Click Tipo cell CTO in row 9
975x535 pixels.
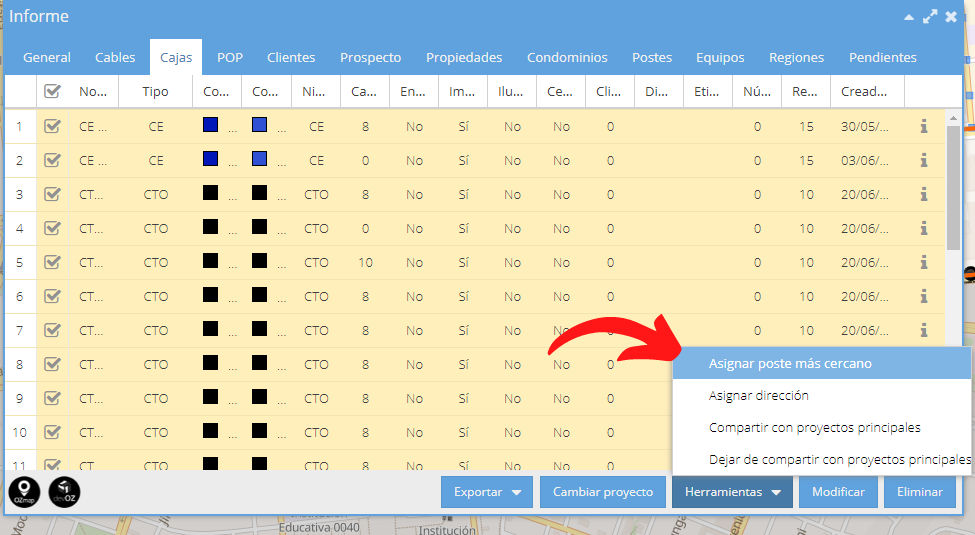pyautogui.click(x=155, y=398)
